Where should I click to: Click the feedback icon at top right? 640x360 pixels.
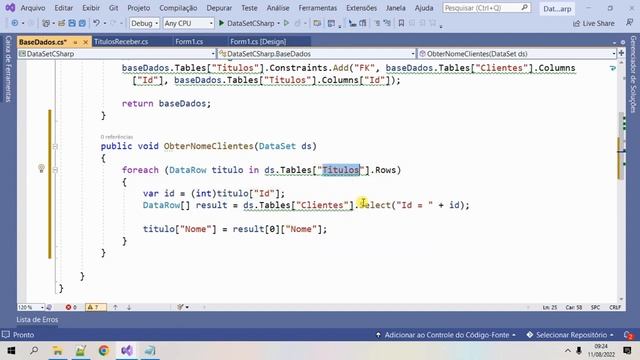(x=629, y=23)
